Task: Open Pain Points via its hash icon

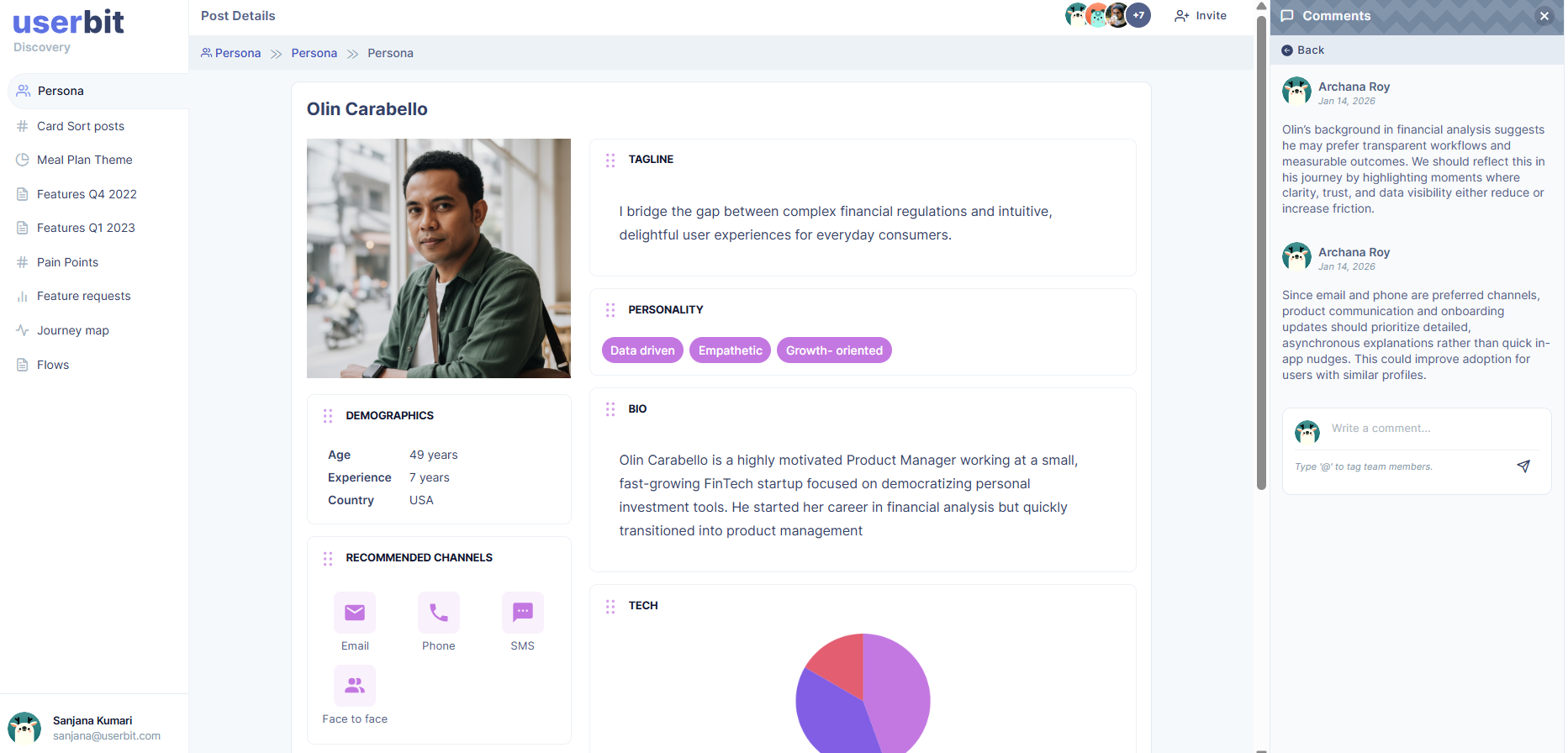Action: tap(23, 262)
